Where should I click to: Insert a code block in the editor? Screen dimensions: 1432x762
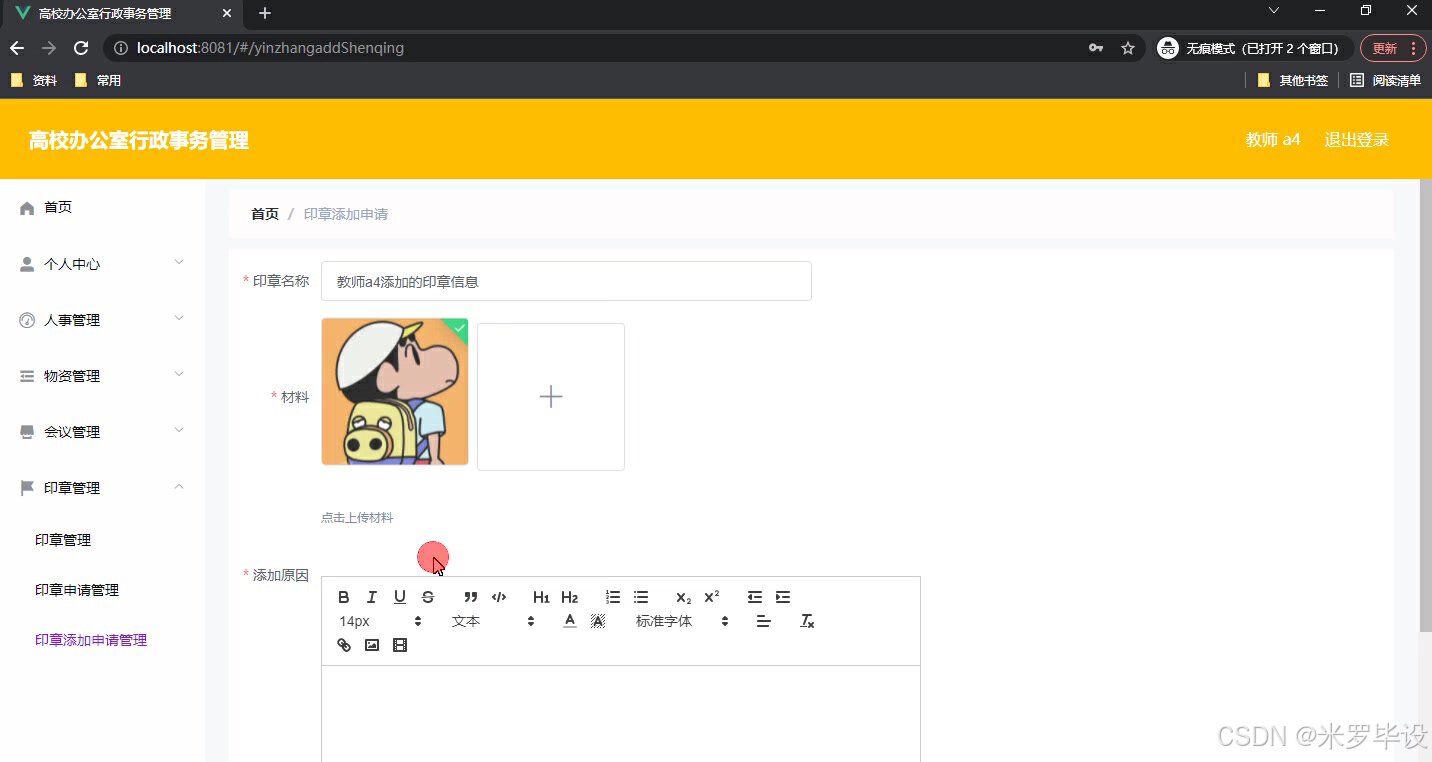point(499,597)
